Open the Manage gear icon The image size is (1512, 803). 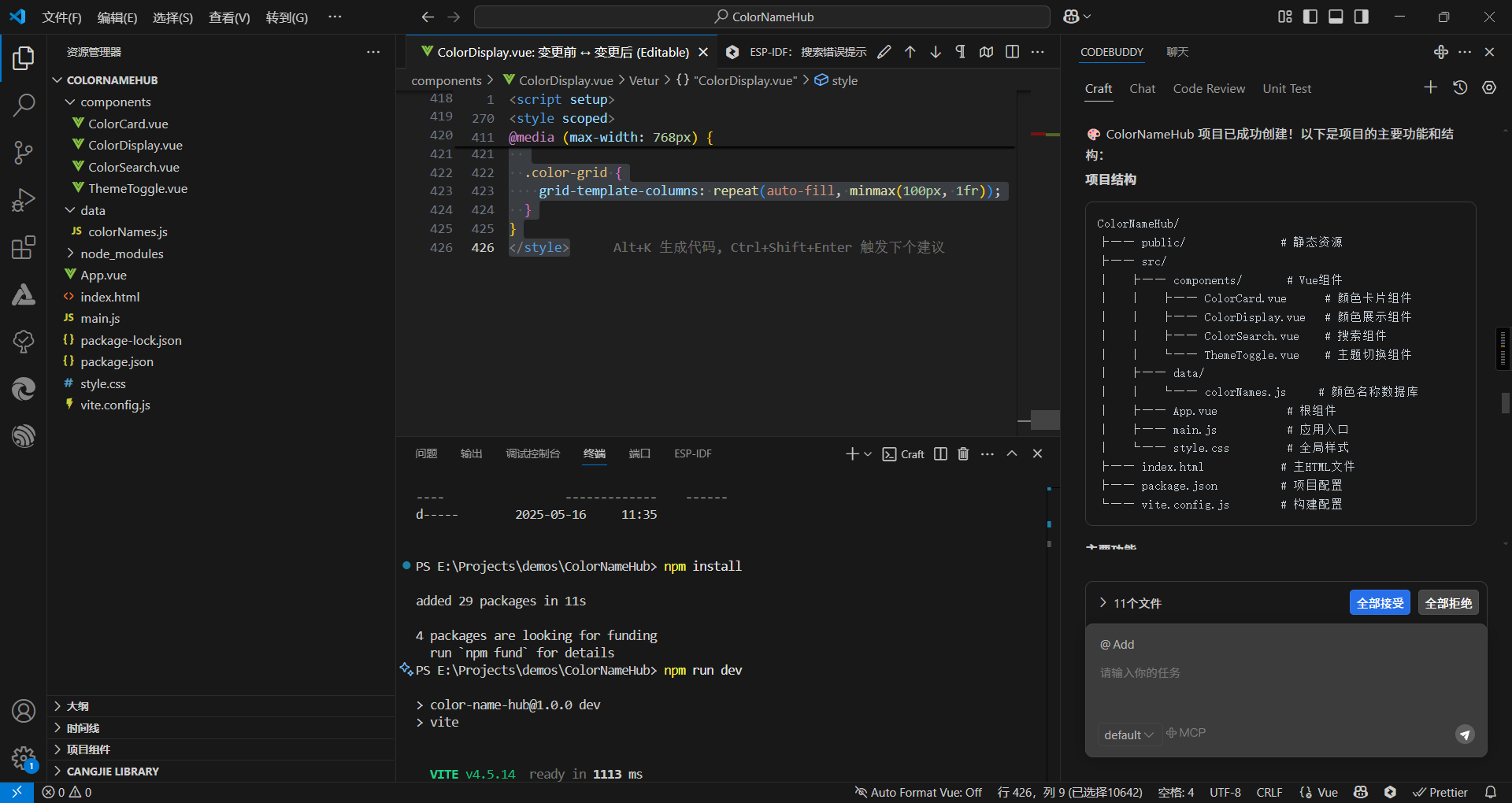[x=24, y=758]
